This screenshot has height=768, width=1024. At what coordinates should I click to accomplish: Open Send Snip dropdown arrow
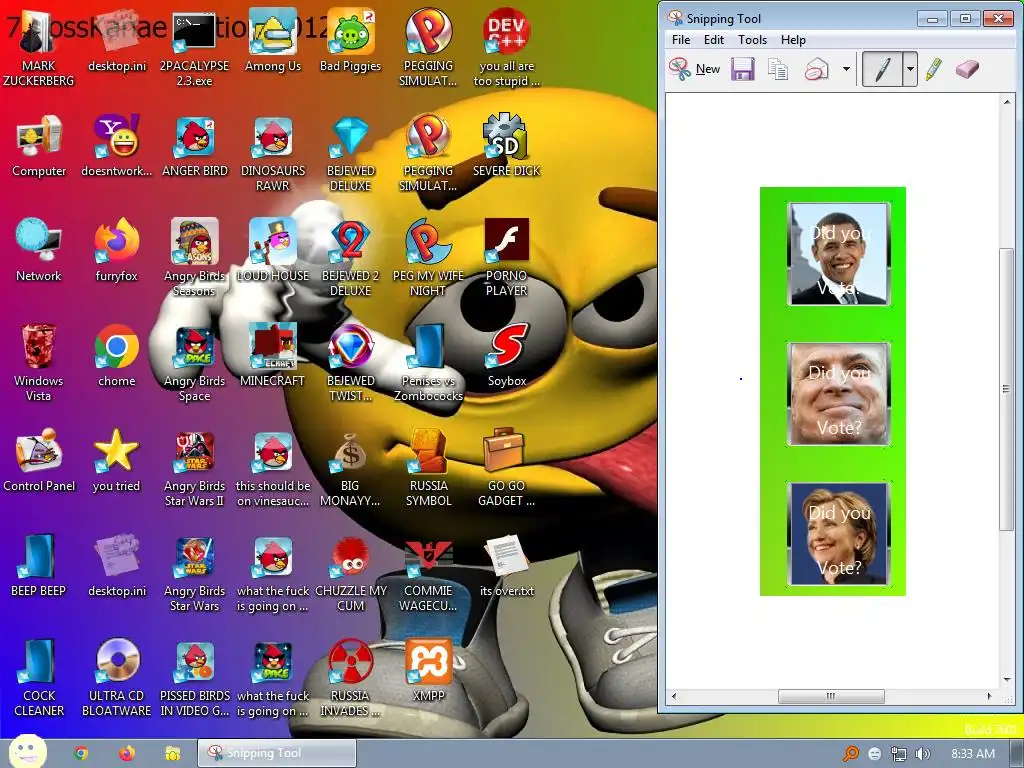[846, 69]
